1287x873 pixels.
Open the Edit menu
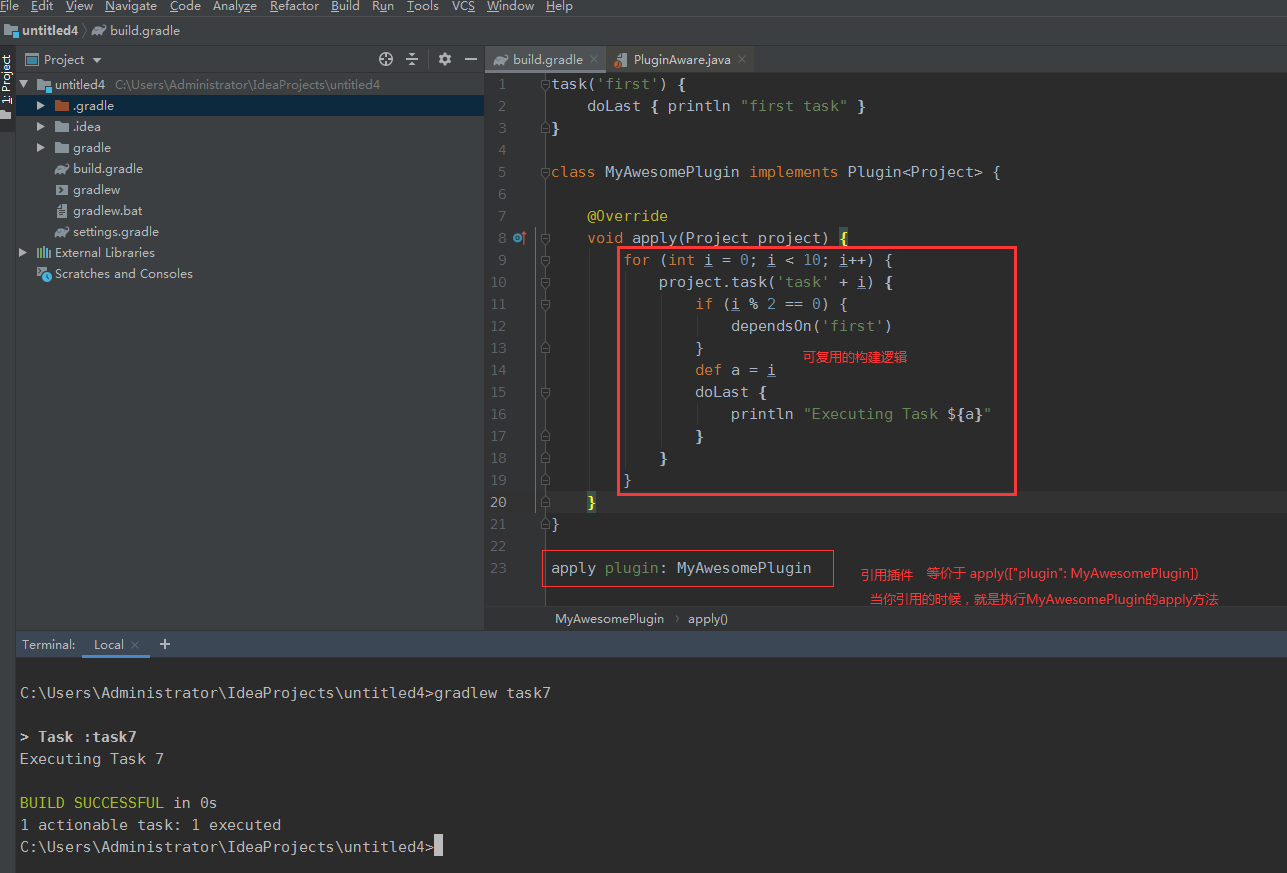(x=42, y=6)
